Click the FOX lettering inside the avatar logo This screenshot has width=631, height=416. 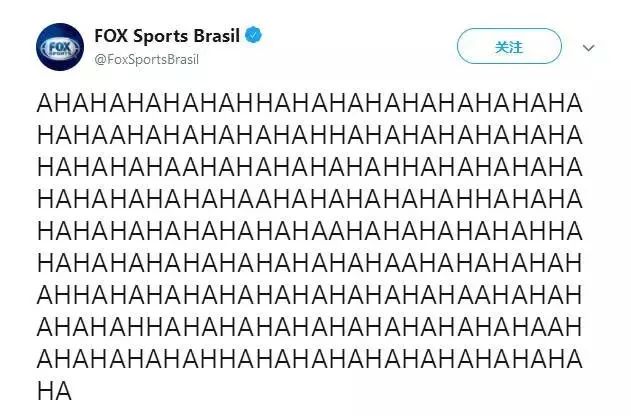pyautogui.click(x=60, y=47)
